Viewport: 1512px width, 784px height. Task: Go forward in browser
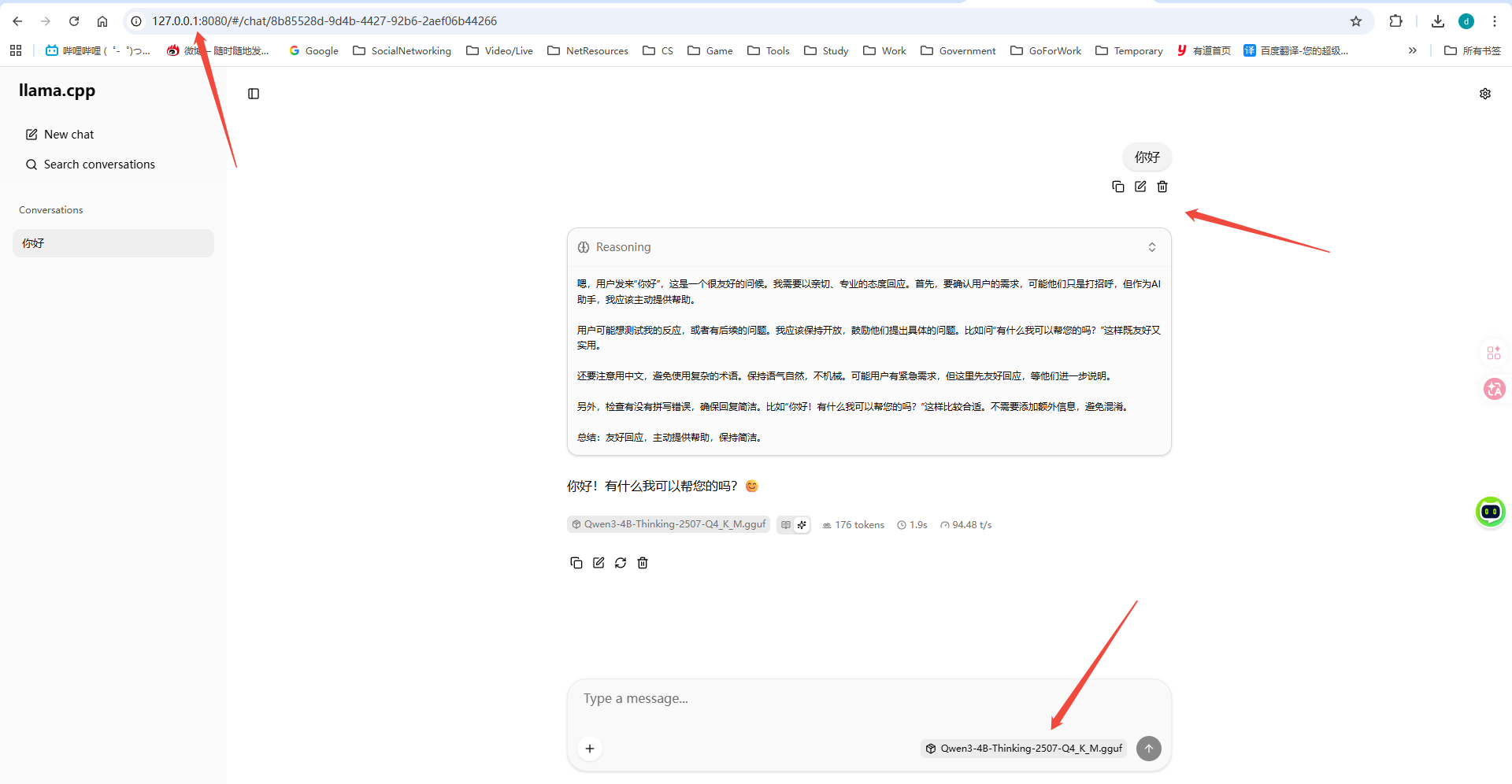pos(46,21)
